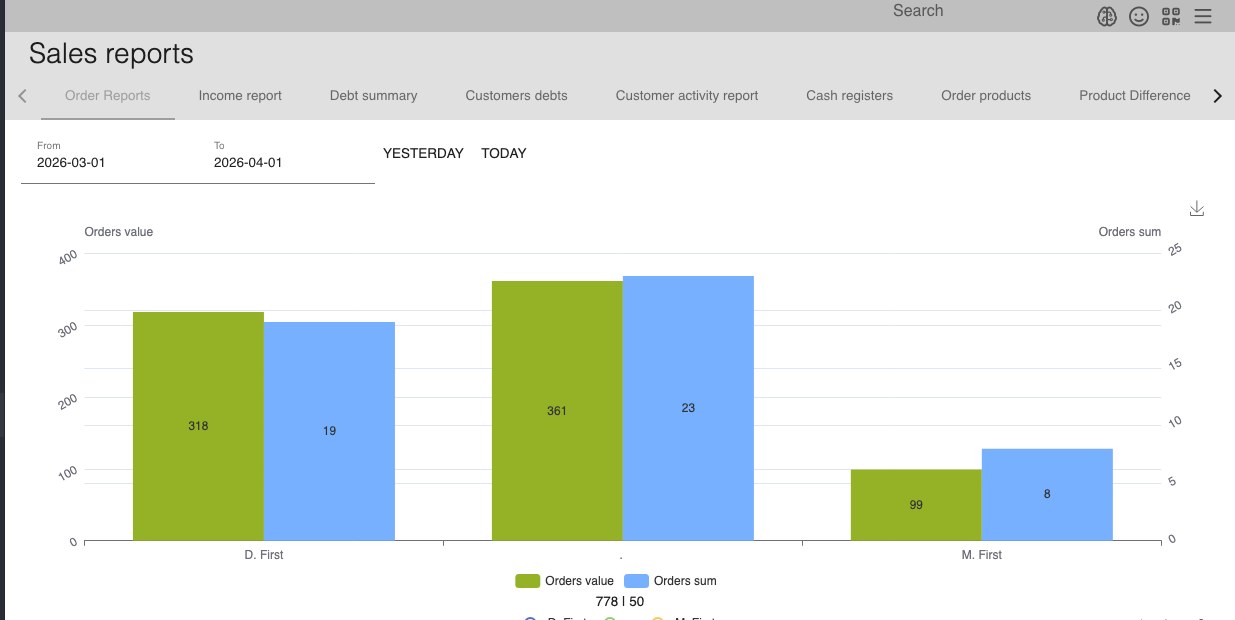Go to Customers debts tab

tap(516, 96)
